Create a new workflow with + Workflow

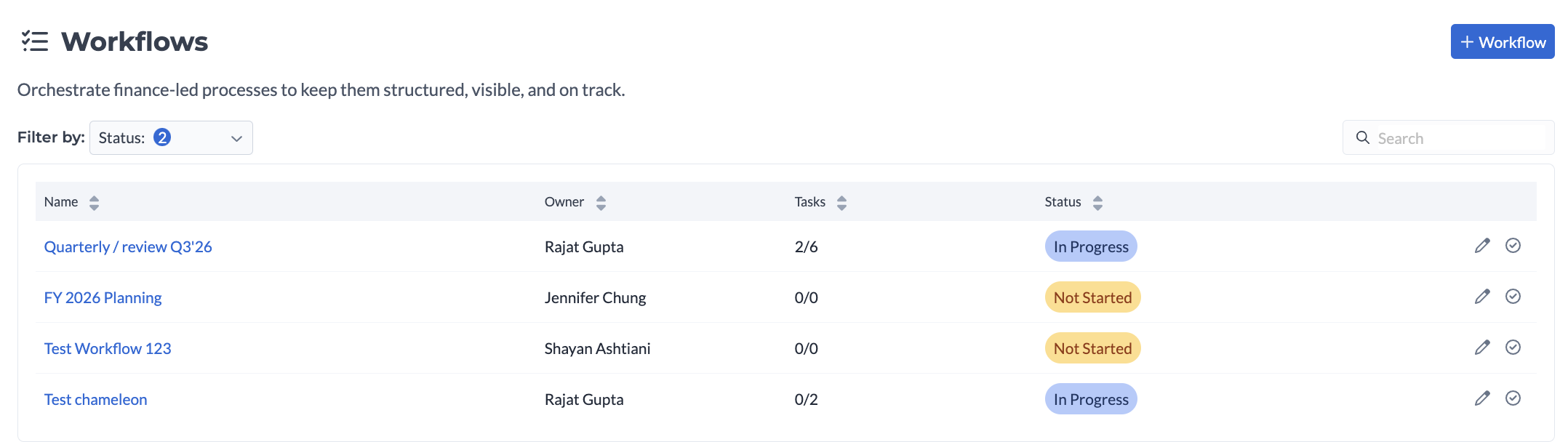point(1502,42)
